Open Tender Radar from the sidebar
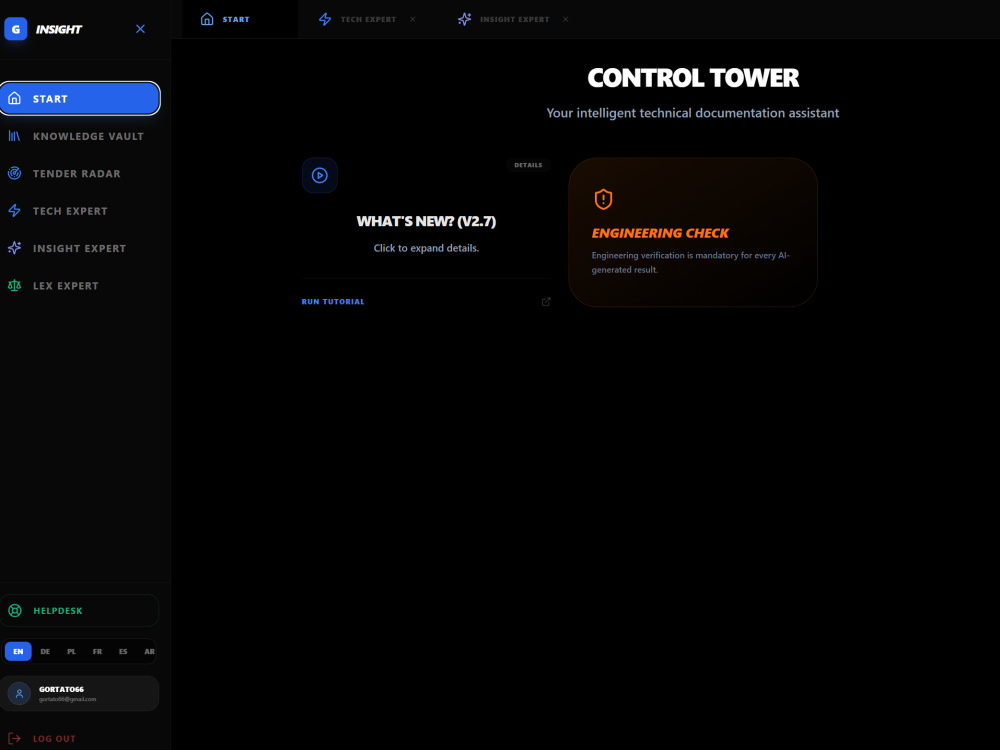1000x750 pixels. pyautogui.click(x=80, y=173)
